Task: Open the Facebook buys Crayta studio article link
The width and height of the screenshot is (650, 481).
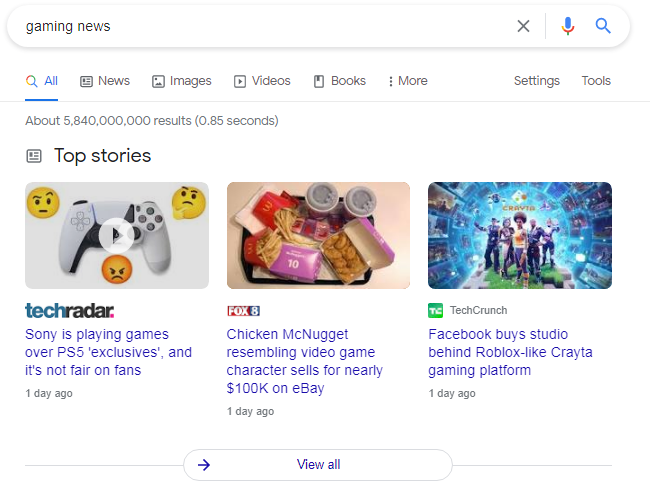Action: point(510,352)
